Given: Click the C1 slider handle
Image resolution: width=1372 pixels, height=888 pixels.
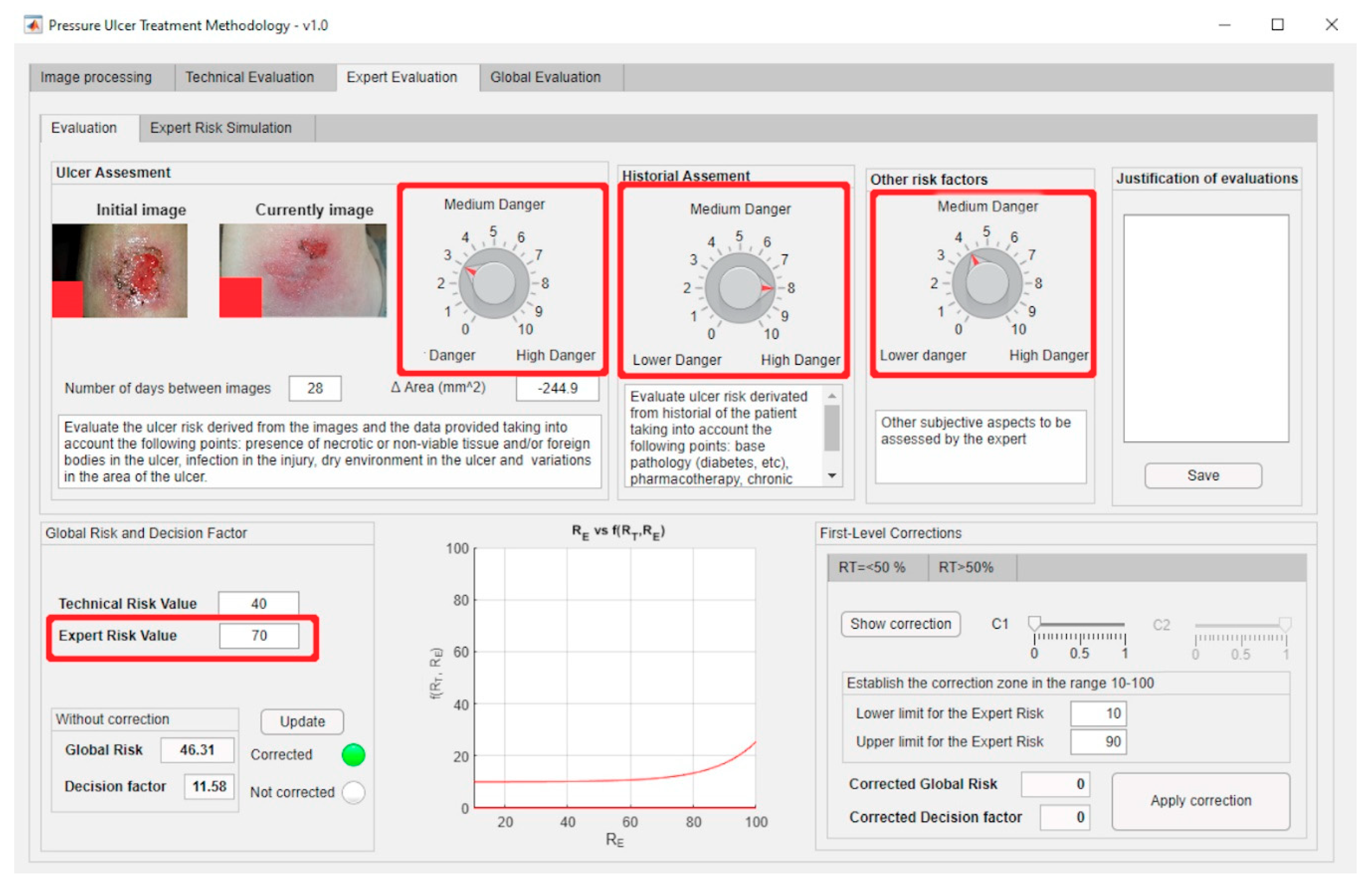Looking at the screenshot, I should click(x=1035, y=623).
